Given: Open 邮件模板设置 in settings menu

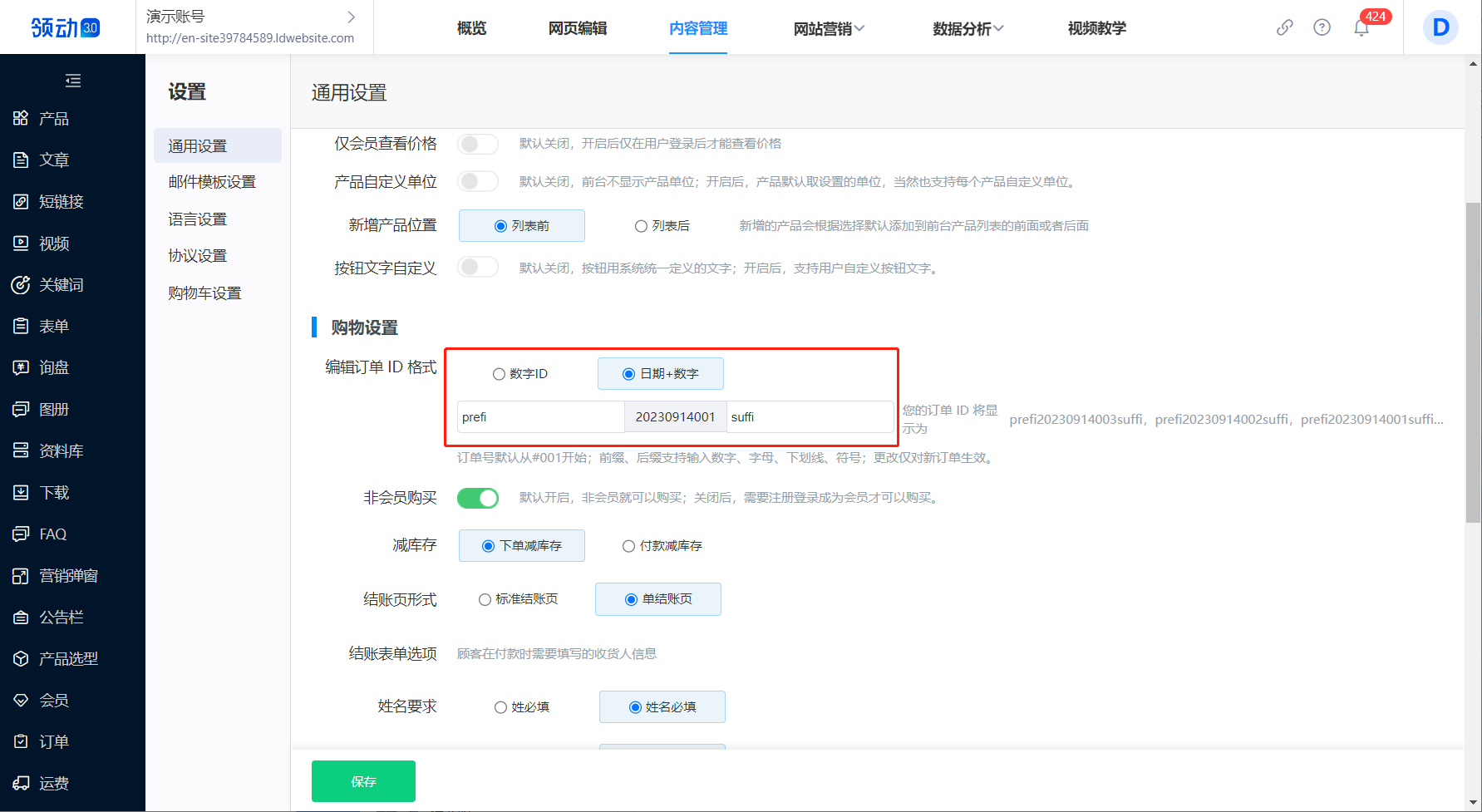Looking at the screenshot, I should pos(212,182).
